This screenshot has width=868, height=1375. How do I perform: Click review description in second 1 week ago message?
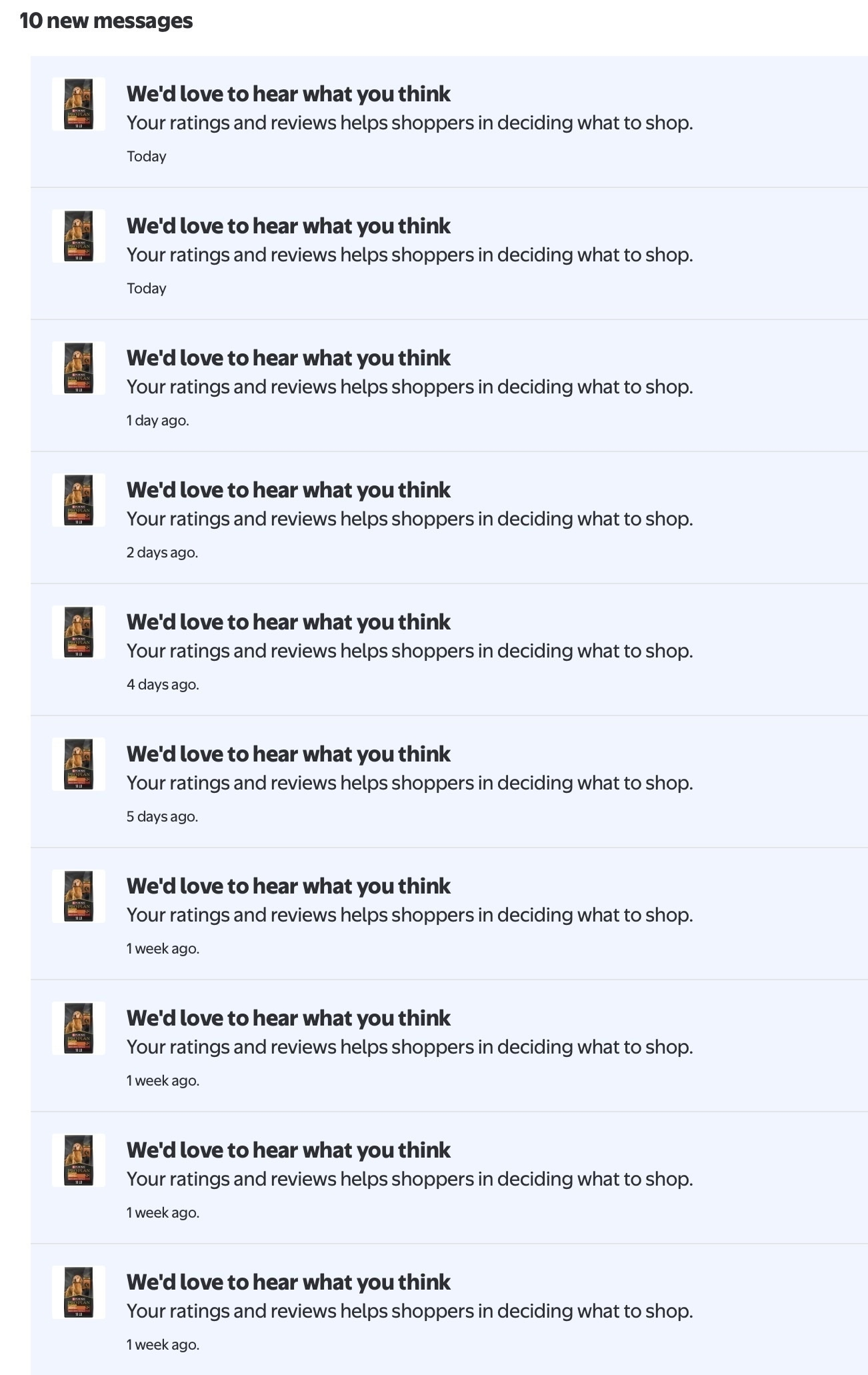coord(410,1047)
